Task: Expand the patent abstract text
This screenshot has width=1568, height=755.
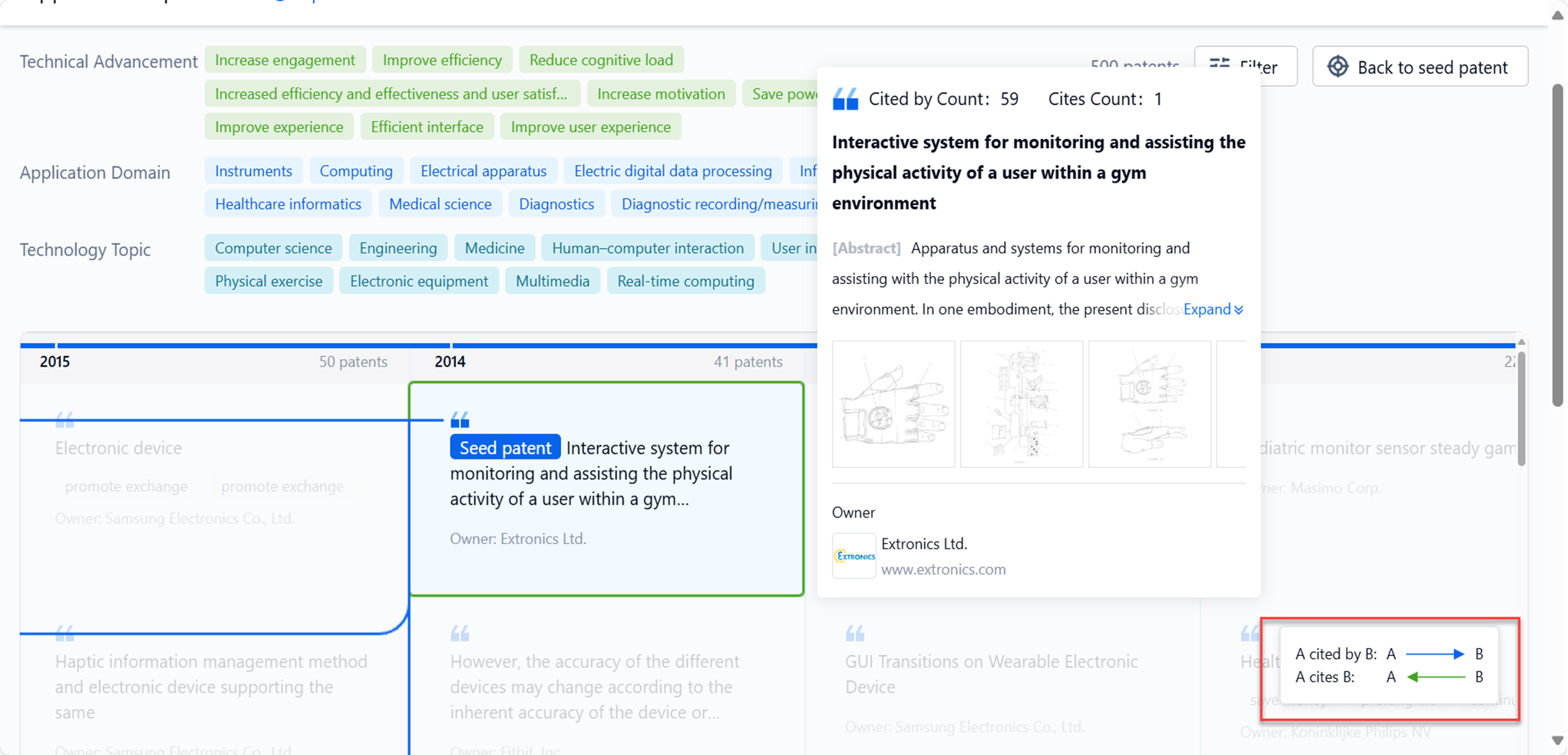Action: pyautogui.click(x=1213, y=309)
